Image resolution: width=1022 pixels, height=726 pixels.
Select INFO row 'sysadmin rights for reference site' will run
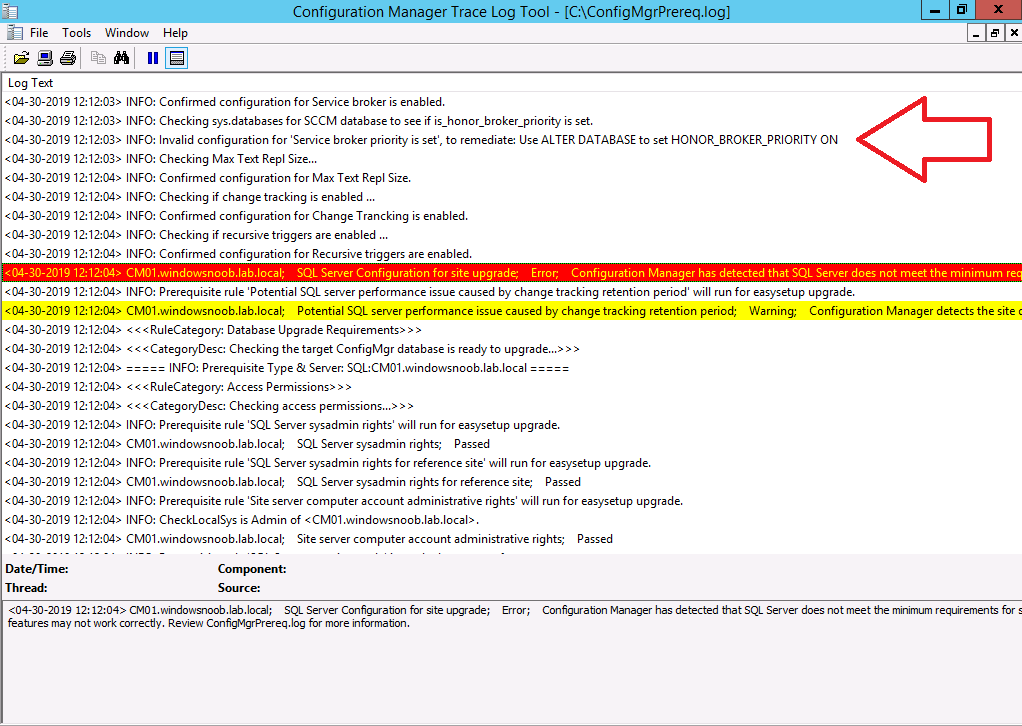pyautogui.click(x=512, y=463)
